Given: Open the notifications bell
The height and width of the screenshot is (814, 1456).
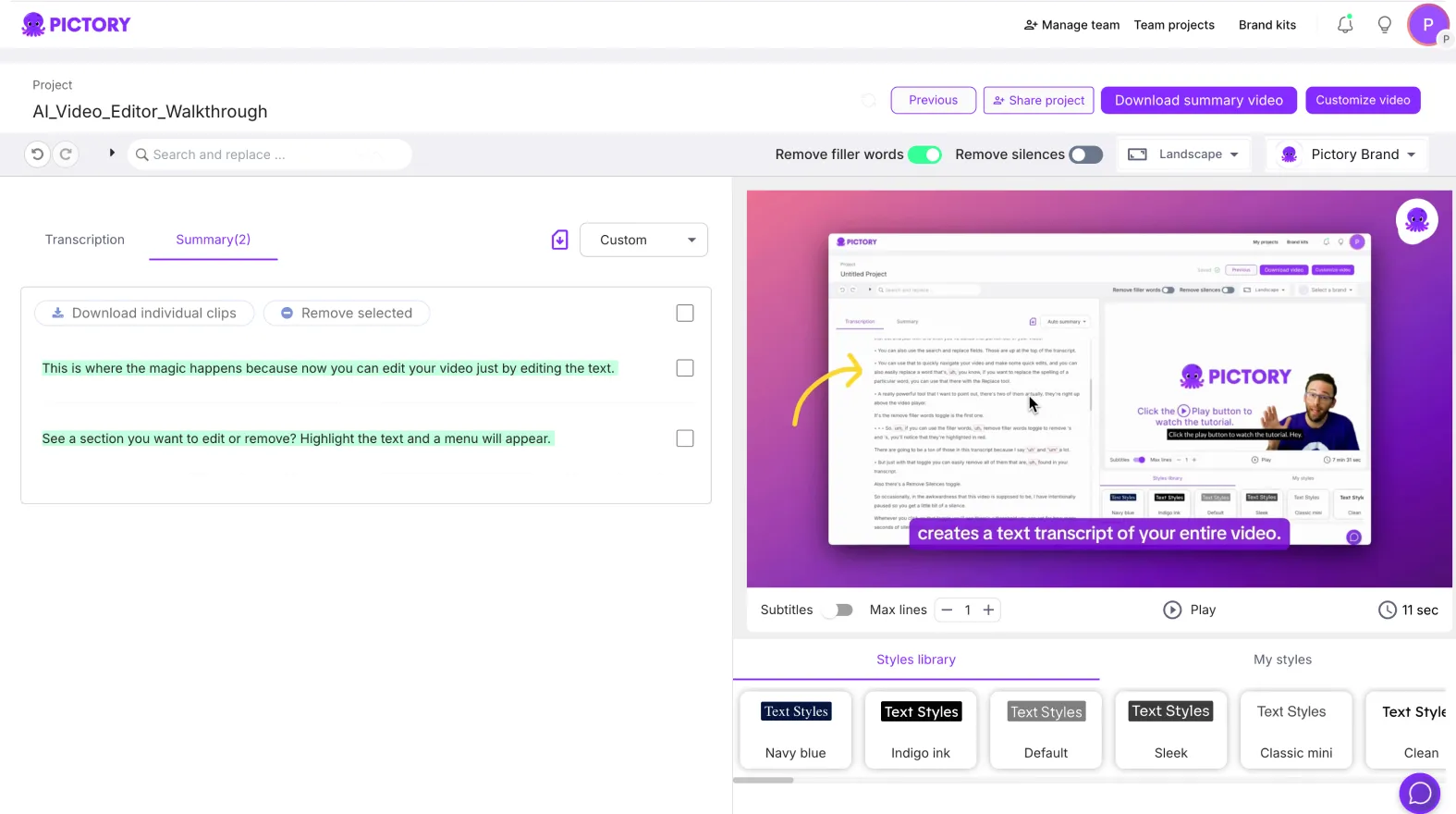Looking at the screenshot, I should [x=1345, y=25].
